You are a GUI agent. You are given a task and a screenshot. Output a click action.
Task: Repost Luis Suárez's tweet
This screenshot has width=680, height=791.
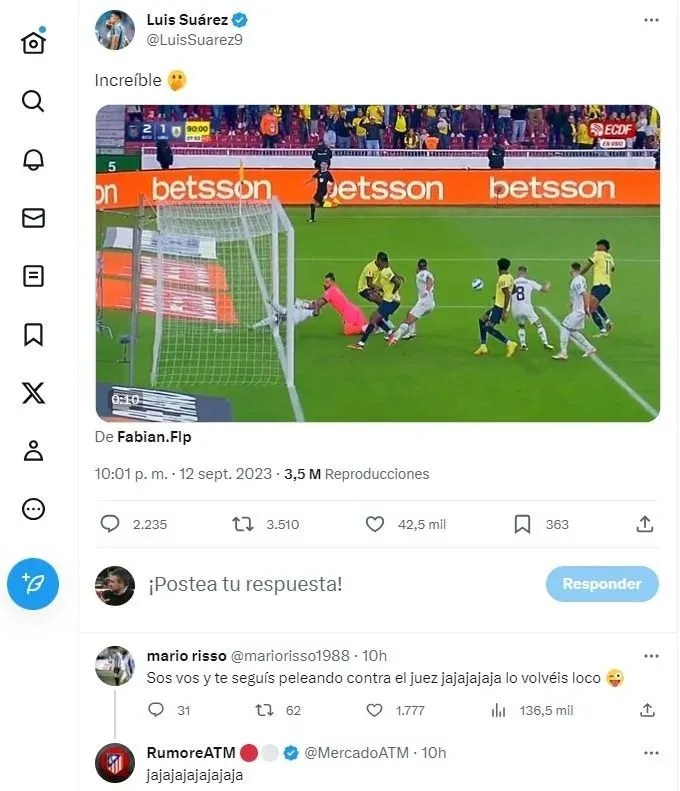[x=243, y=524]
